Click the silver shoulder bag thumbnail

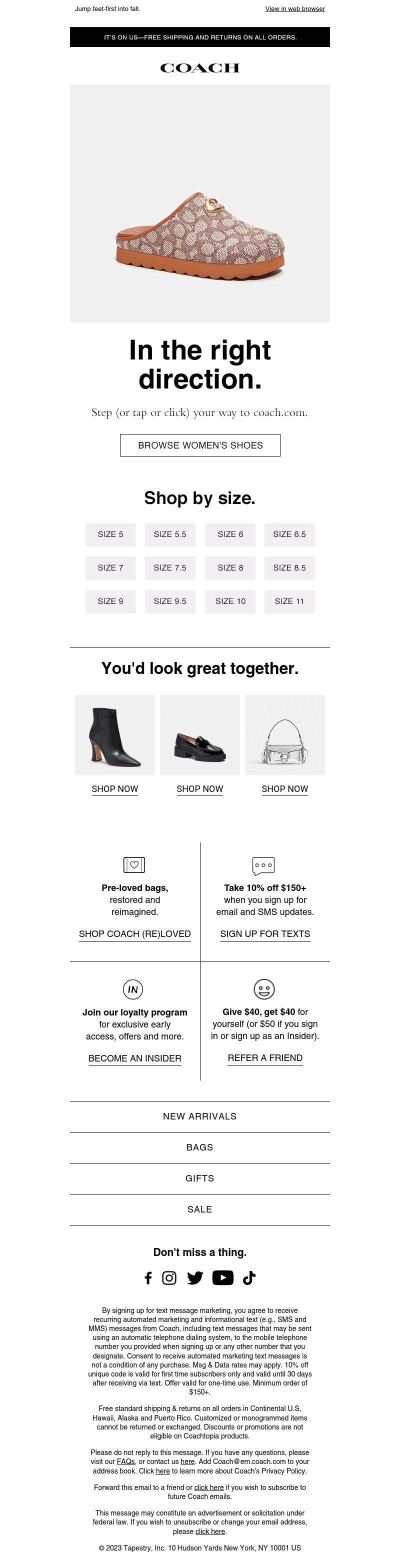coord(285,734)
